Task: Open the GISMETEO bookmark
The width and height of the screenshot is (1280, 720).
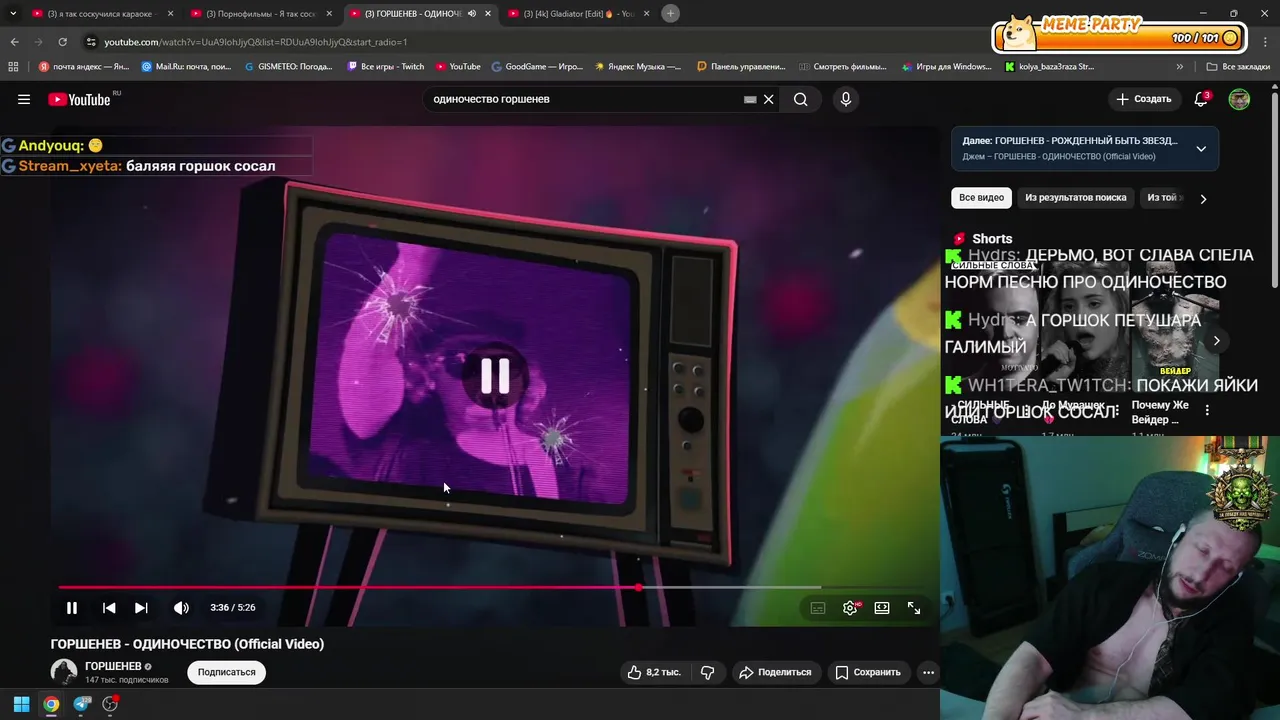Action: (289, 67)
